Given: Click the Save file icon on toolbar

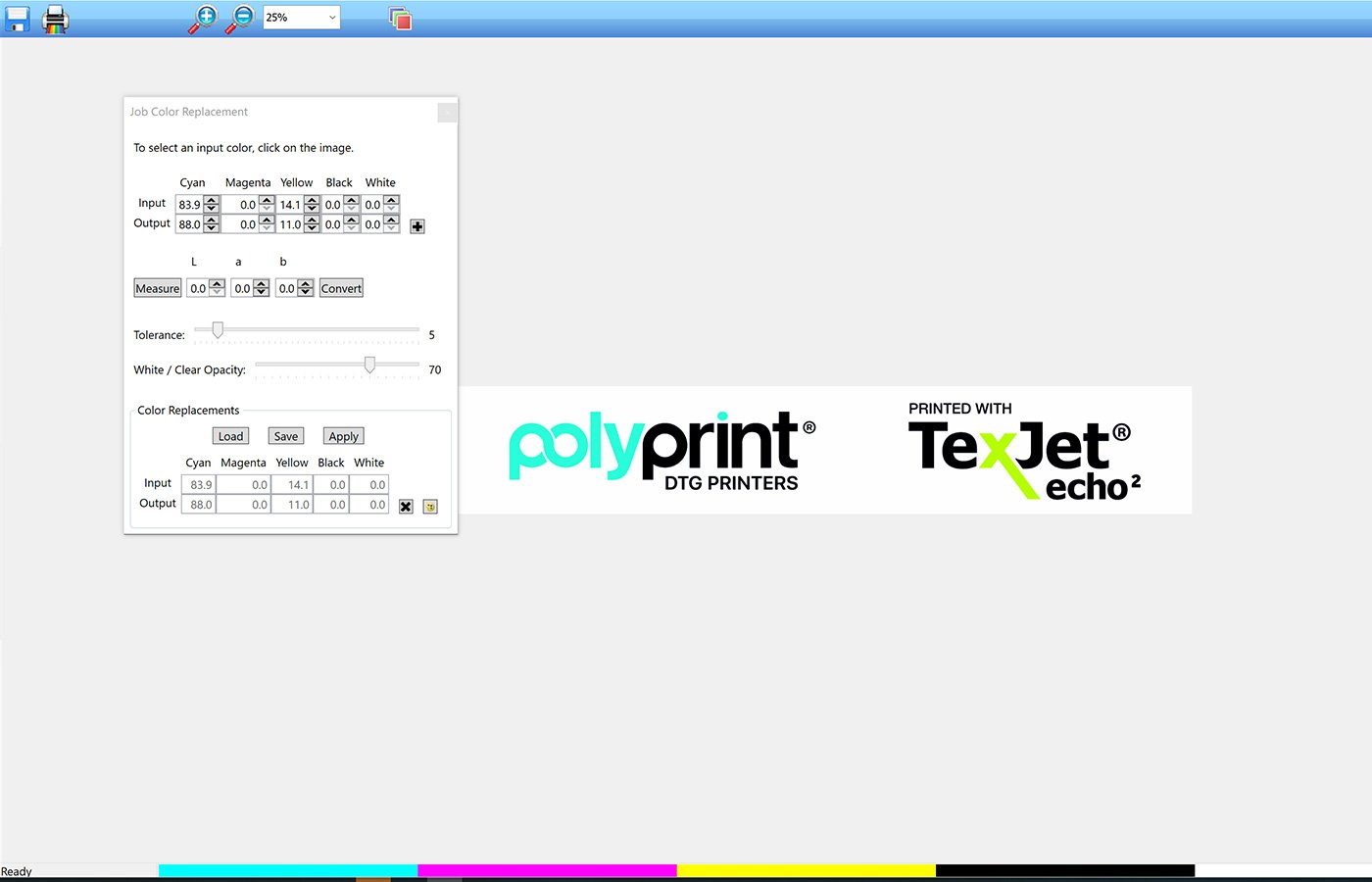Looking at the screenshot, I should (17, 18).
